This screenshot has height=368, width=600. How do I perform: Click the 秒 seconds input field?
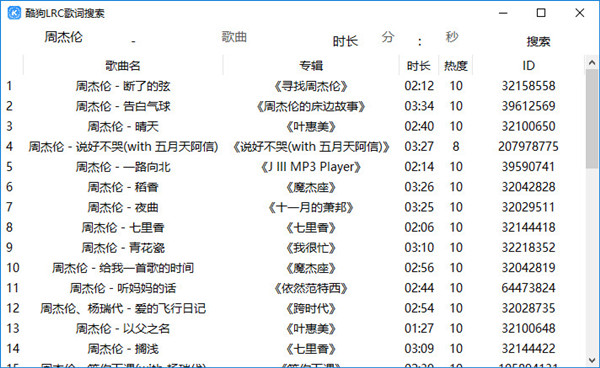[x=452, y=37]
